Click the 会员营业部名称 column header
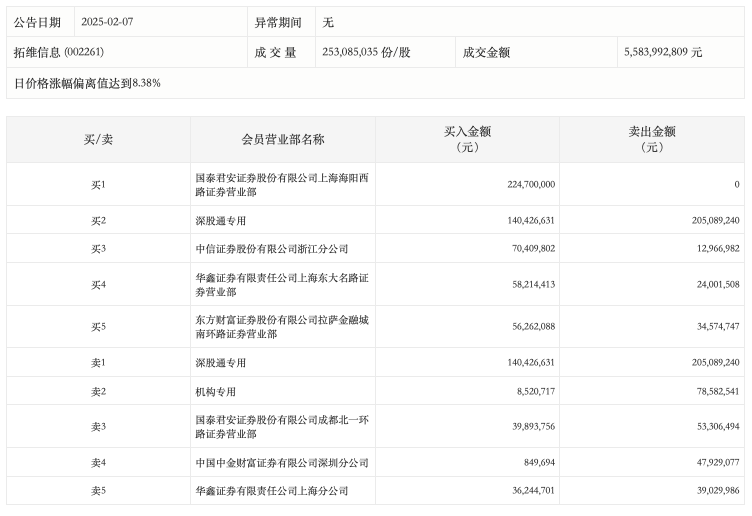The width and height of the screenshot is (752, 516). [x=282, y=139]
